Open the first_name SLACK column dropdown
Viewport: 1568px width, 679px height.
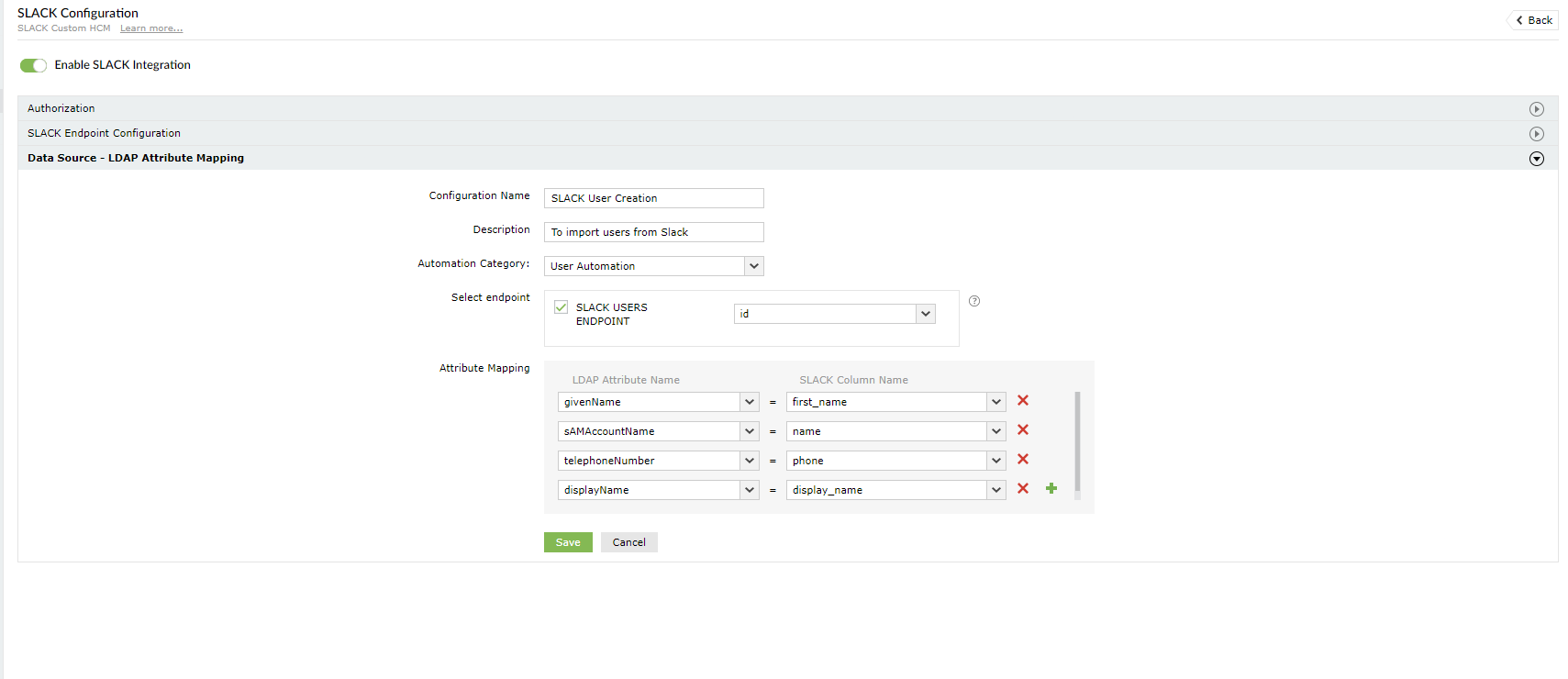pos(895,402)
